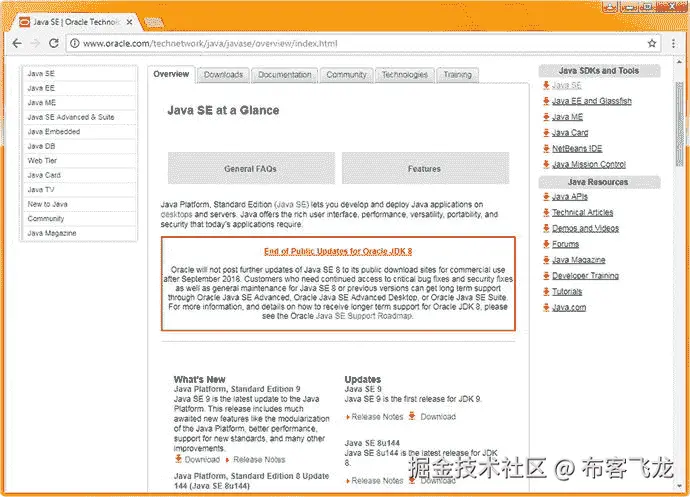Click download icon beside Java Card in SDKs list
The image size is (690, 497).
pos(546,133)
